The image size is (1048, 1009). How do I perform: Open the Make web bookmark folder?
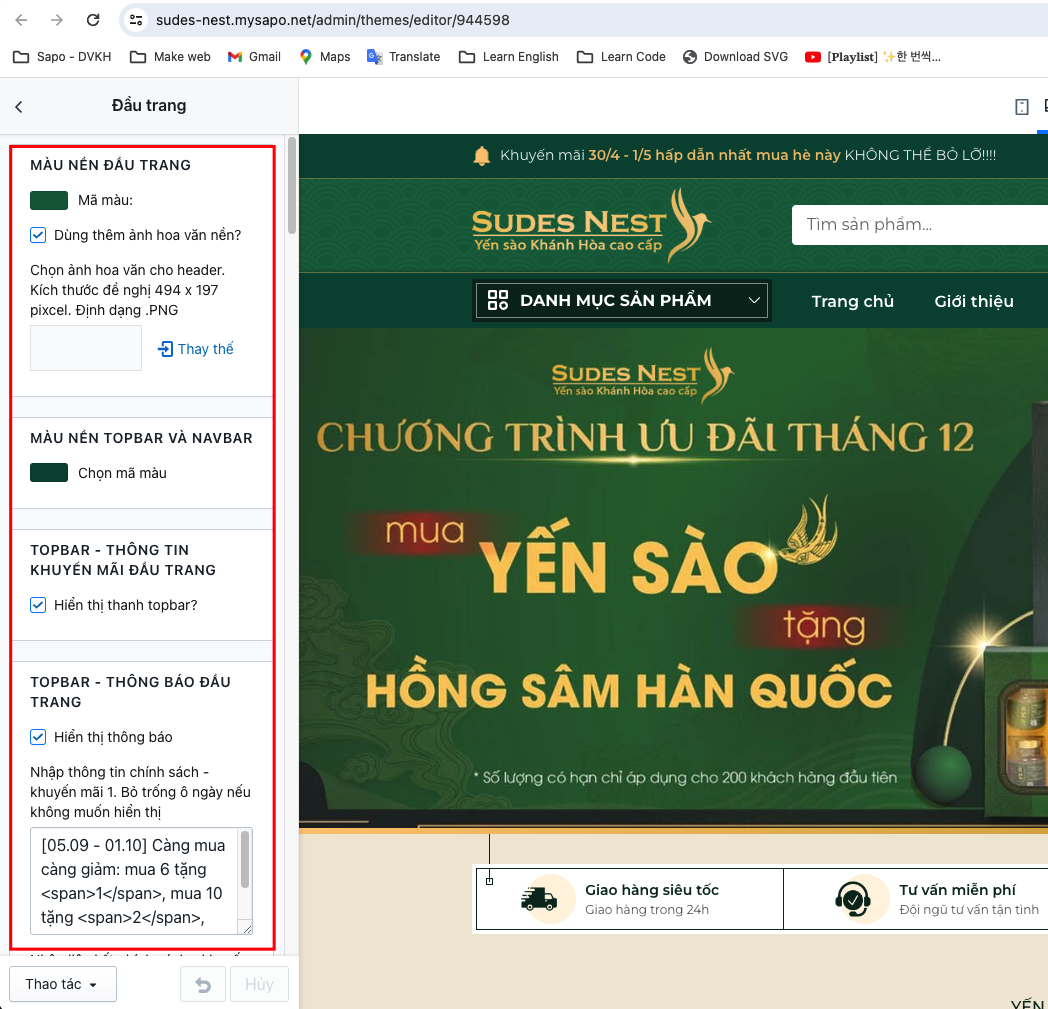pos(170,57)
